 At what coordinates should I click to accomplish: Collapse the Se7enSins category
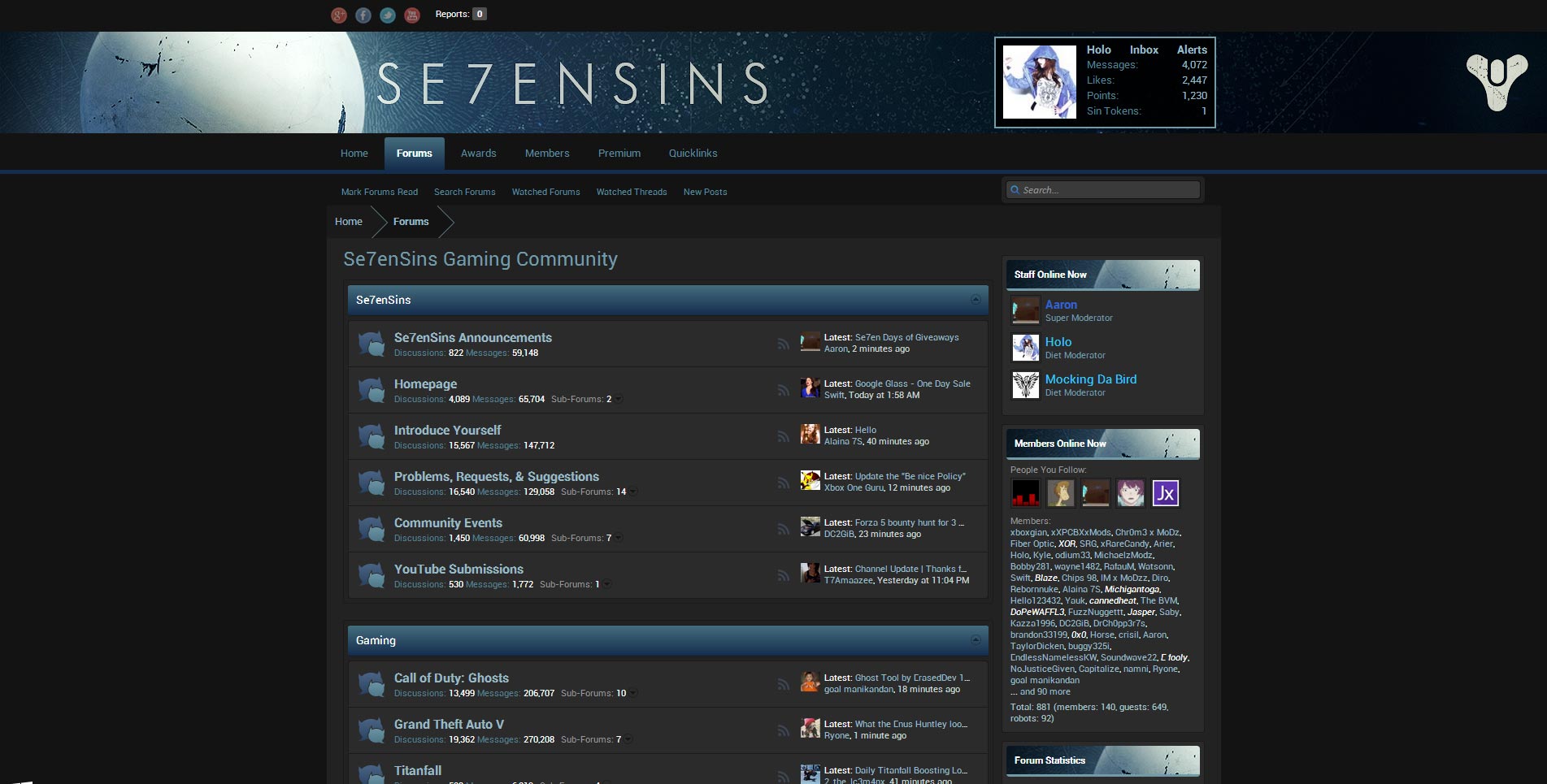pyautogui.click(x=976, y=300)
